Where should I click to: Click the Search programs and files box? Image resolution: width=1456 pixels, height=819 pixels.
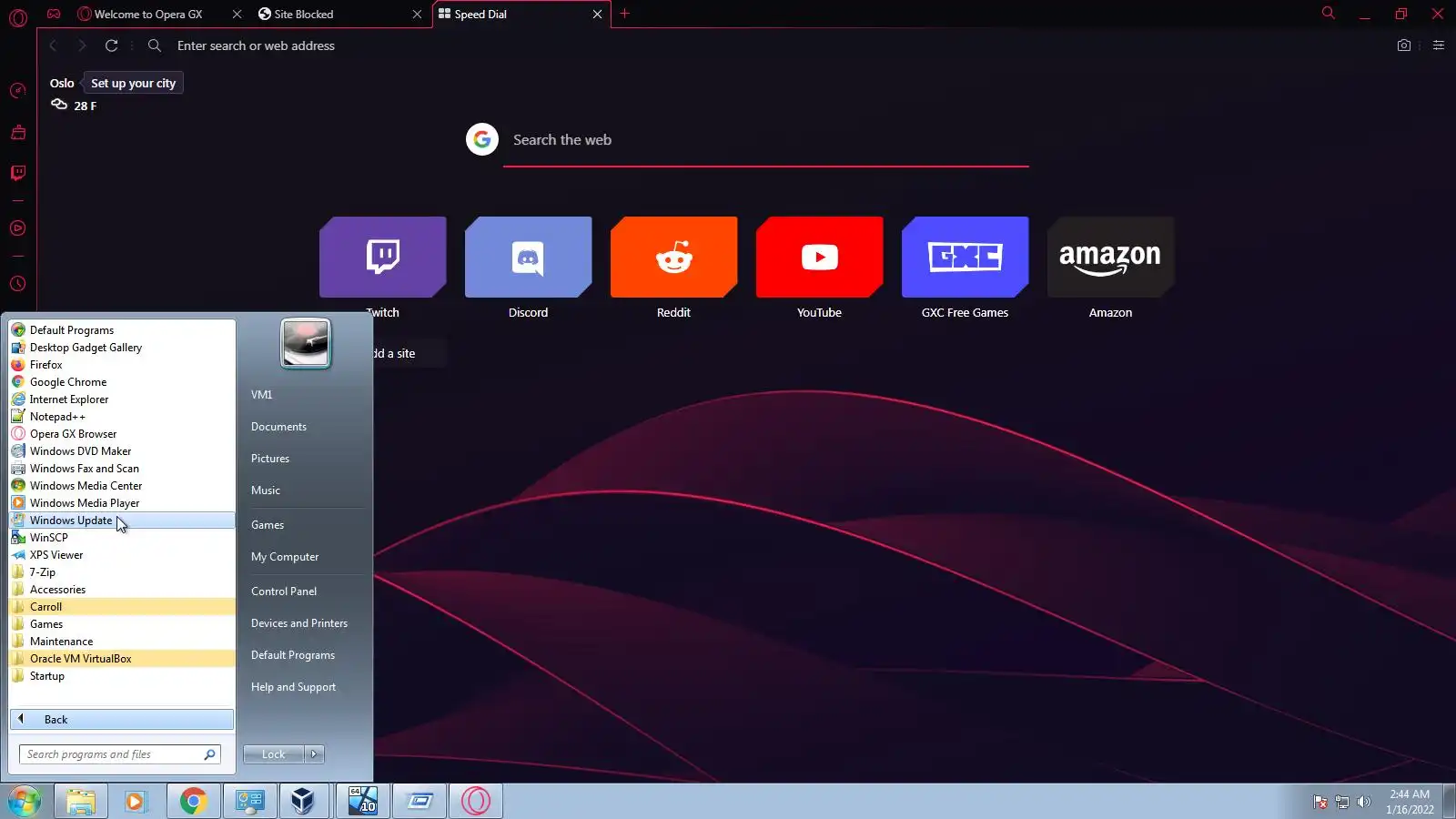coord(119,754)
